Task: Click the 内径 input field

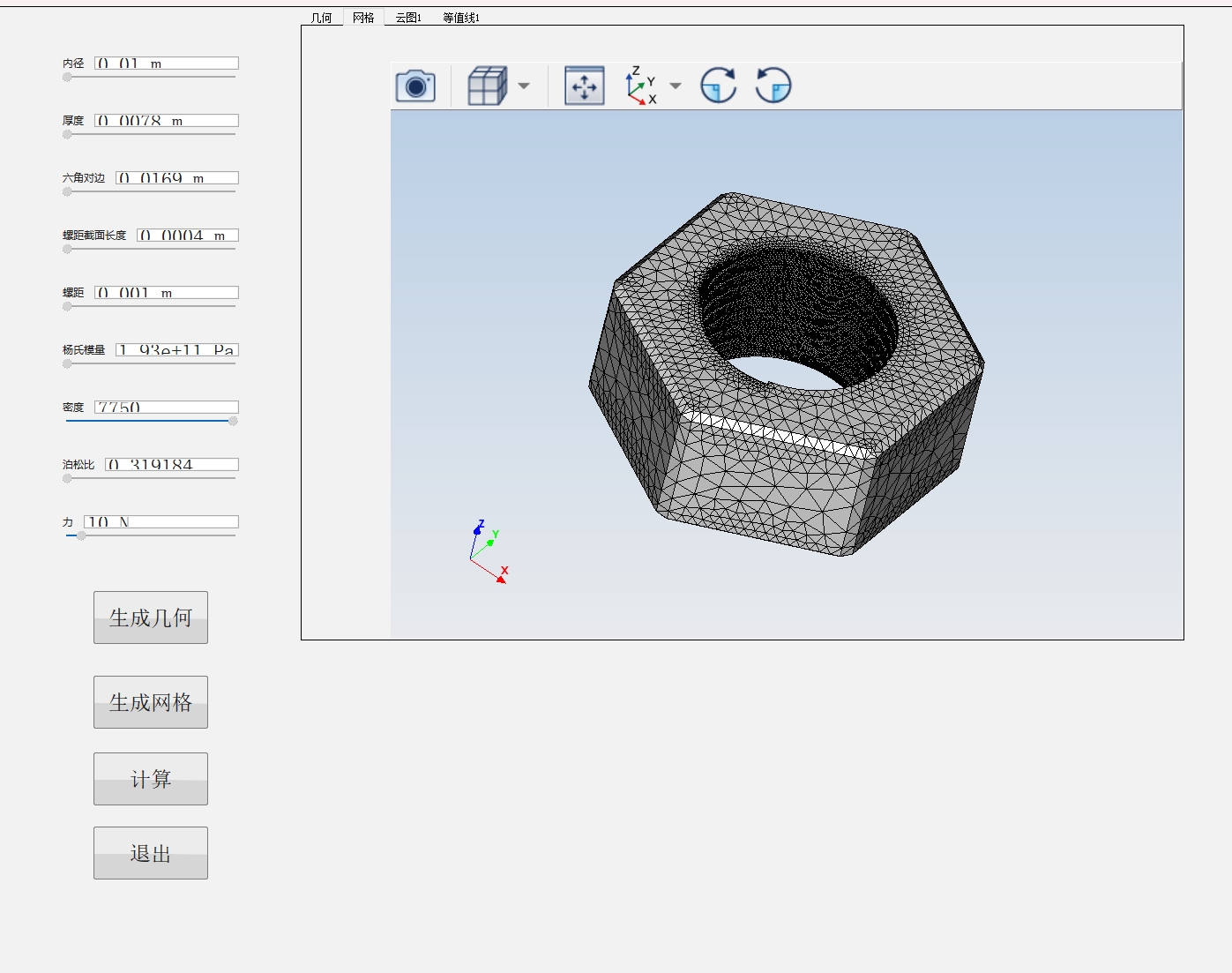Action: pos(167,64)
